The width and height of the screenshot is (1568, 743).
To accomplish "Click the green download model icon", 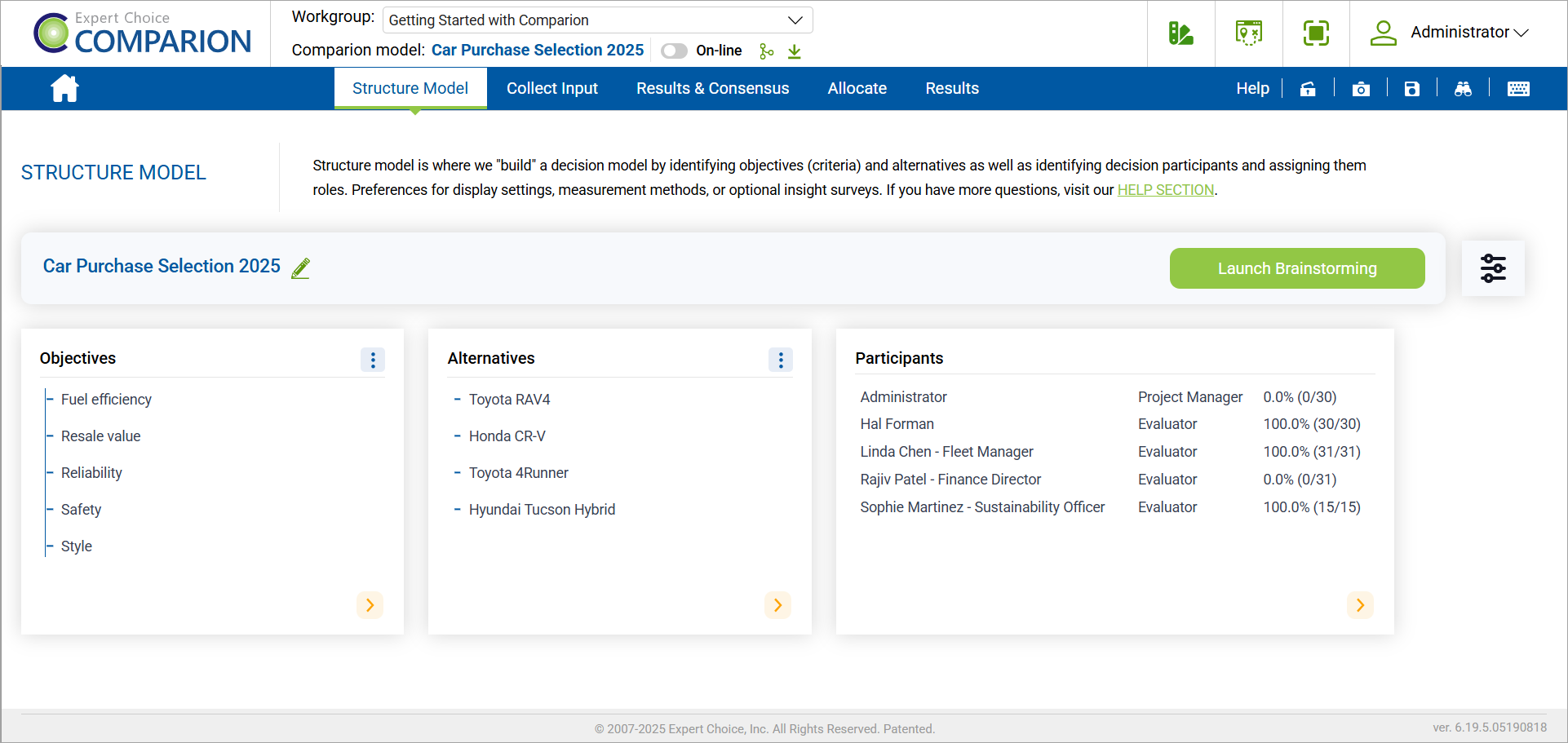I will click(x=794, y=51).
